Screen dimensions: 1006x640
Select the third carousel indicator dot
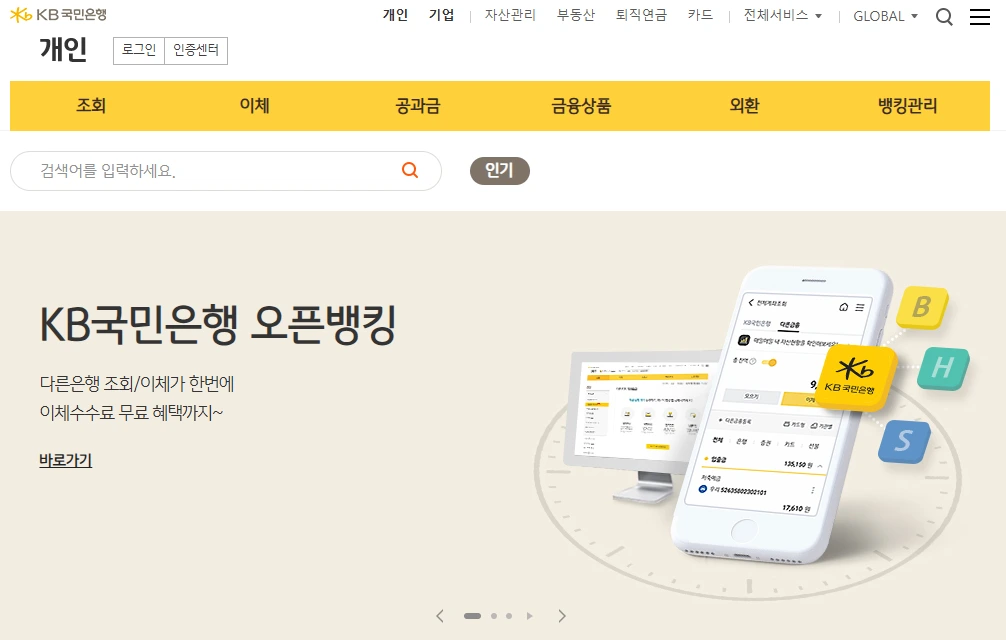tap(509, 616)
